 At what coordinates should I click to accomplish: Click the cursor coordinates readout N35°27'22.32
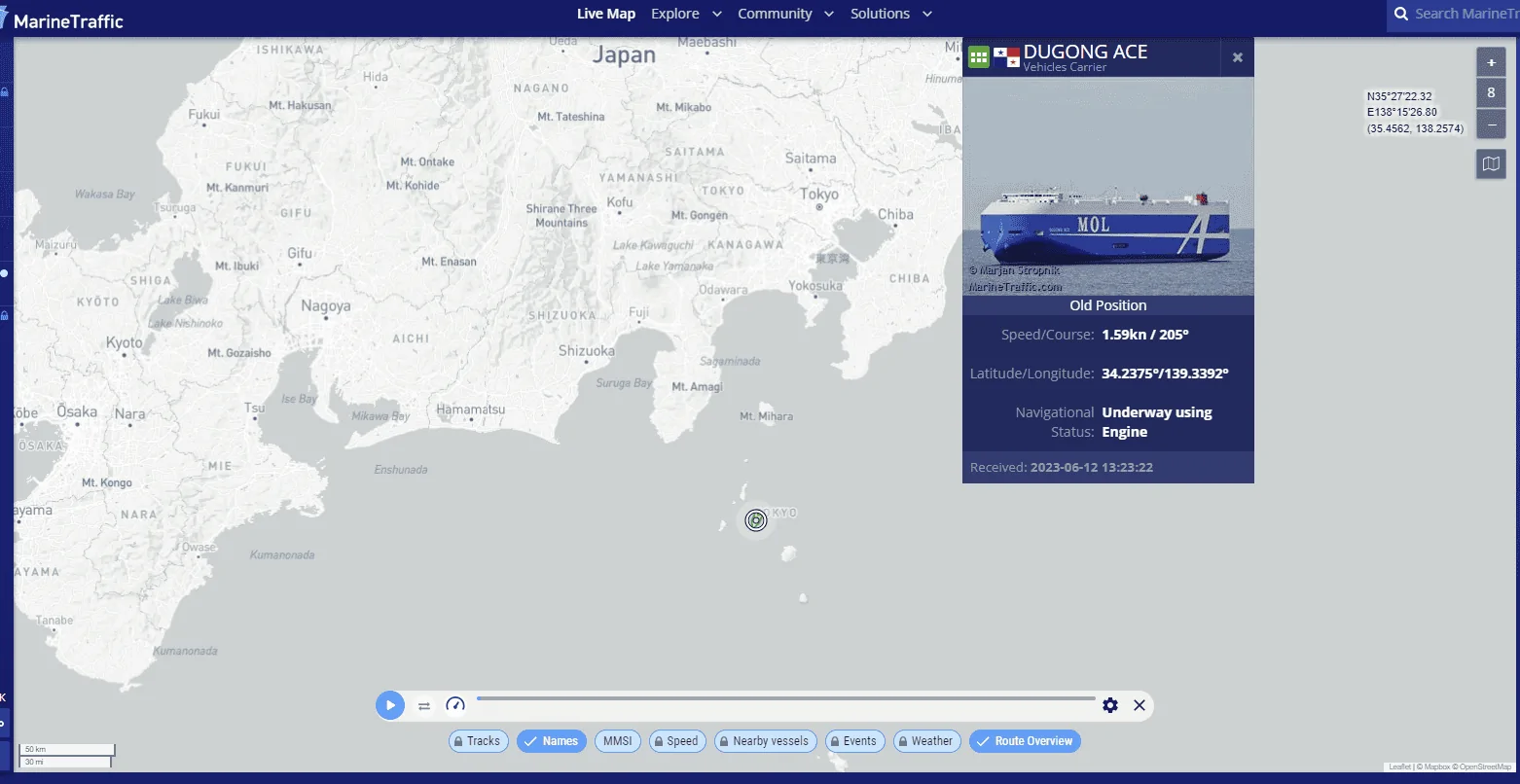coord(1399,96)
